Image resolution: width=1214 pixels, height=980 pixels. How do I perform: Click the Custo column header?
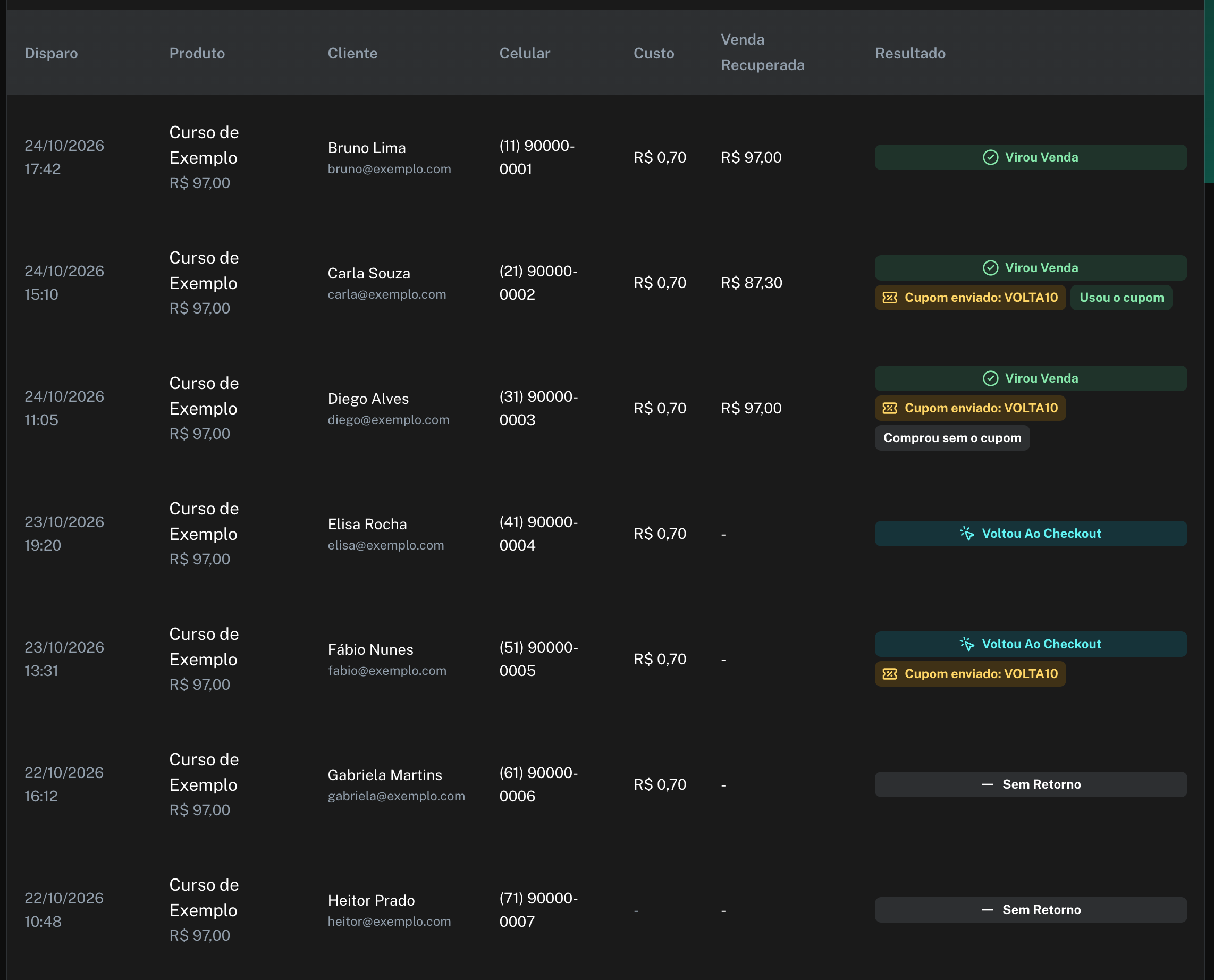coord(654,54)
